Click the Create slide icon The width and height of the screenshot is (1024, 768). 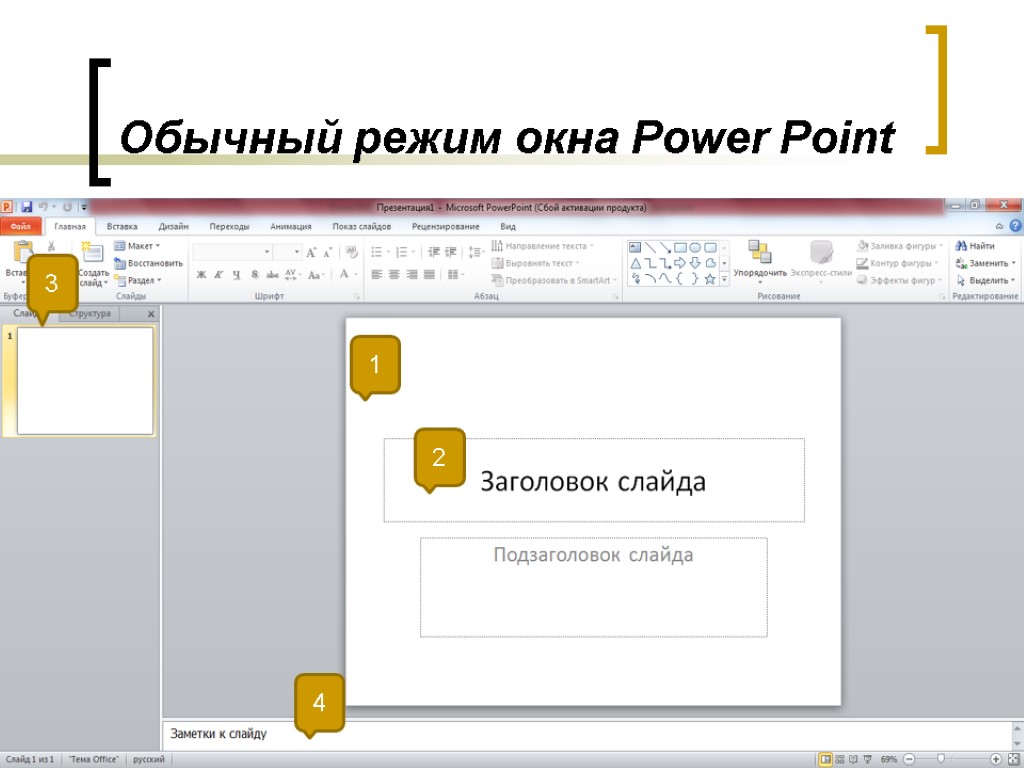pyautogui.click(x=93, y=252)
